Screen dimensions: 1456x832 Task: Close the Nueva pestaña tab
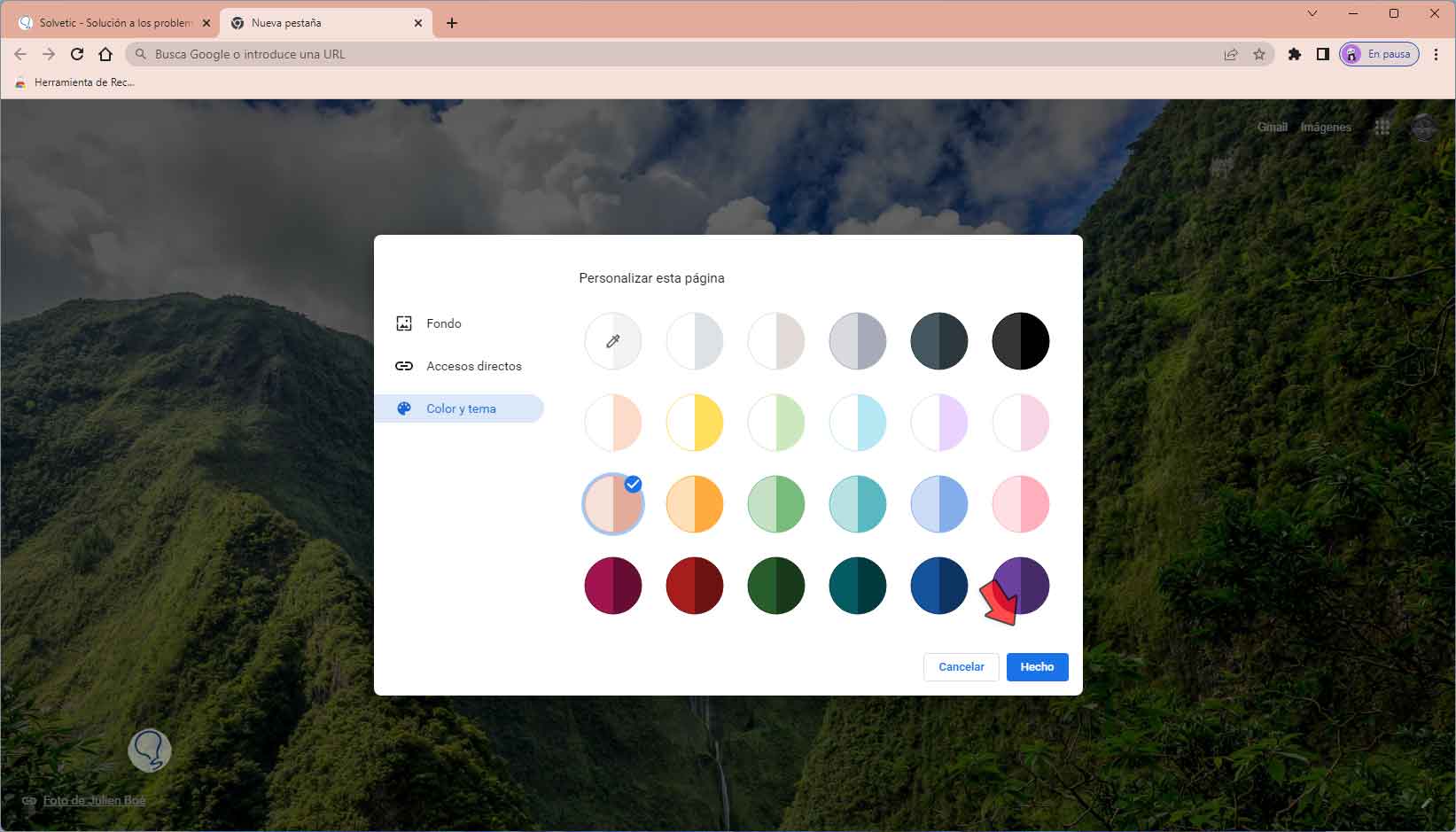click(x=418, y=23)
